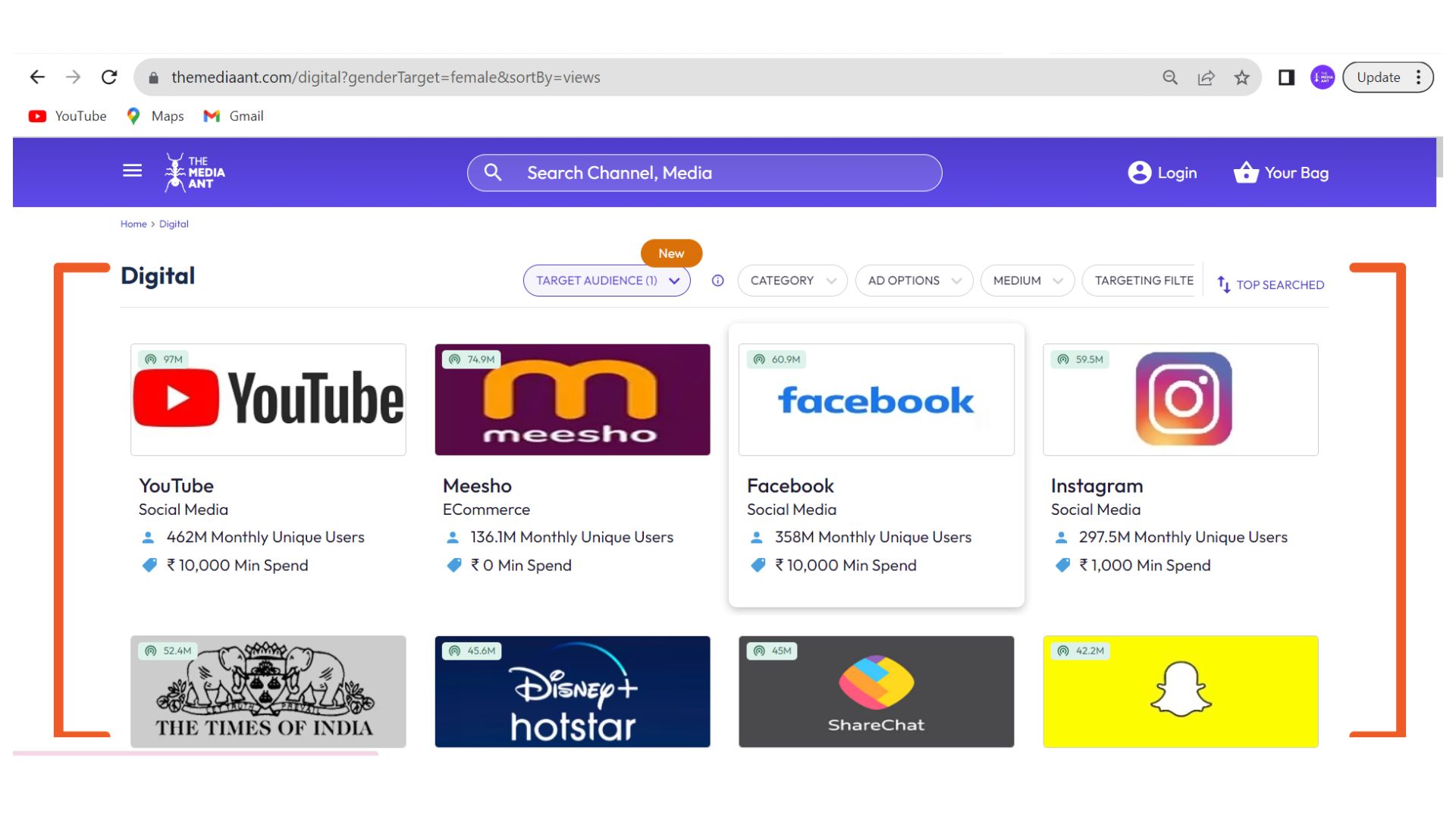The image size is (1456, 819).
Task: Navigate to Home via the breadcrumb
Action: click(133, 224)
